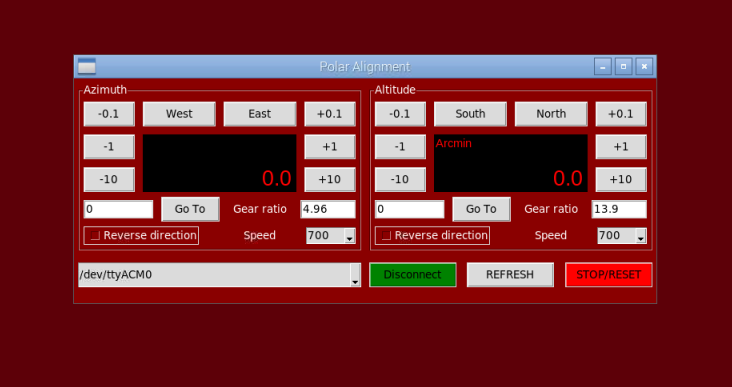732x387 pixels.
Task: Click the Altitude +1 button
Action: 621,147
